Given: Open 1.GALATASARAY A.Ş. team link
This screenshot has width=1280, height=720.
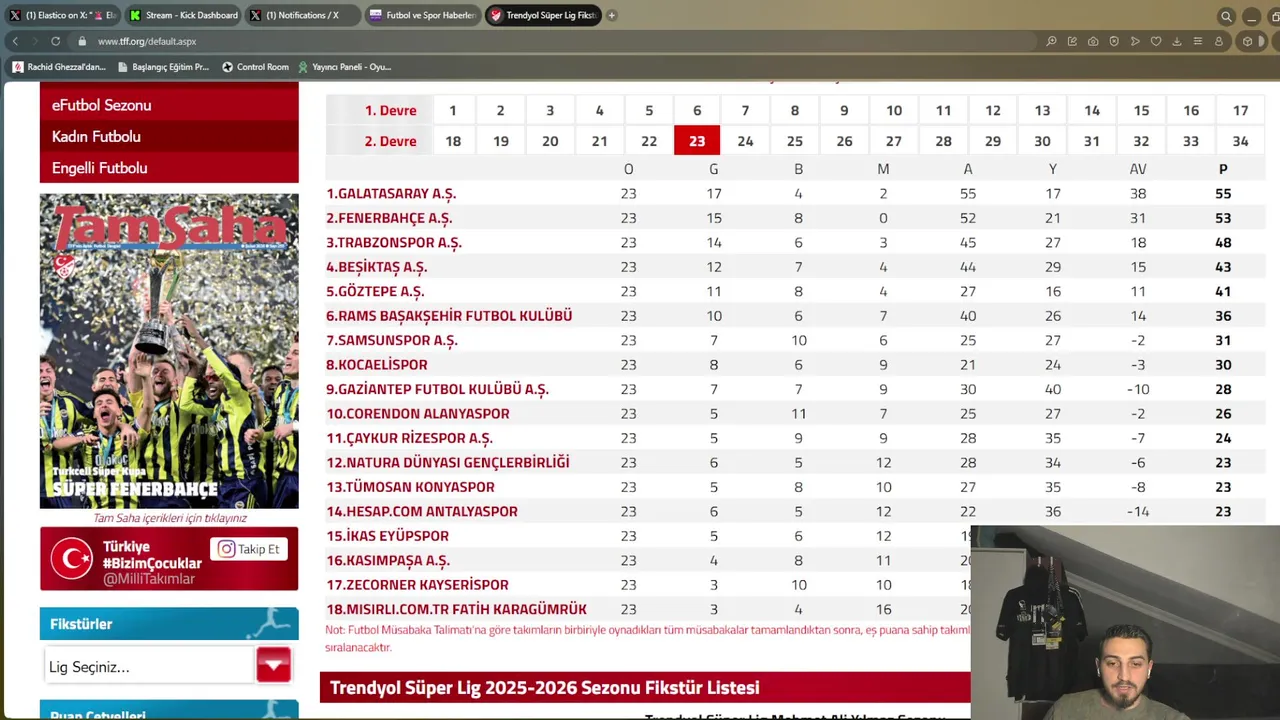Looking at the screenshot, I should pyautogui.click(x=391, y=194).
